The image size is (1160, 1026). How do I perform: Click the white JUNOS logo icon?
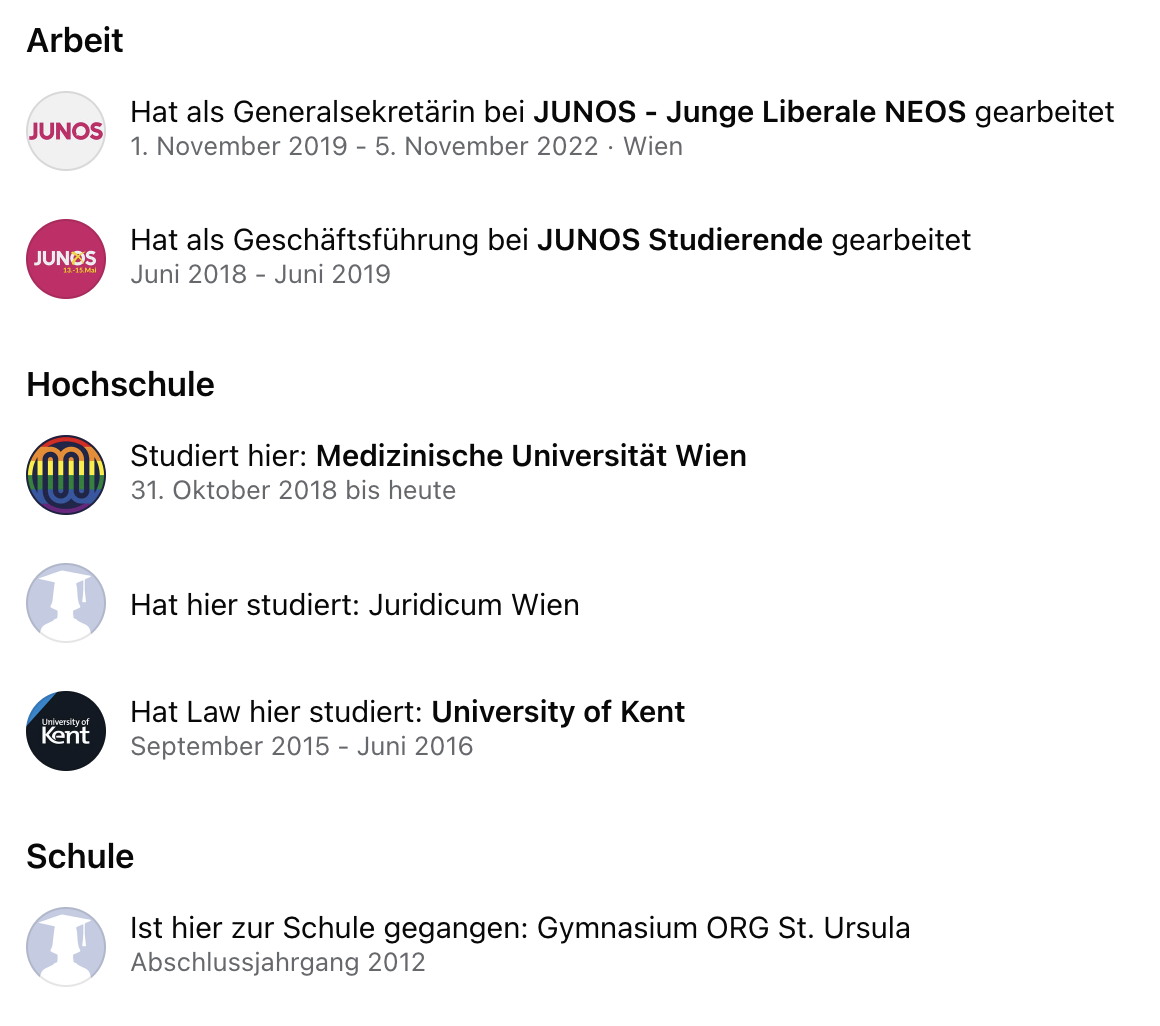coord(66,131)
